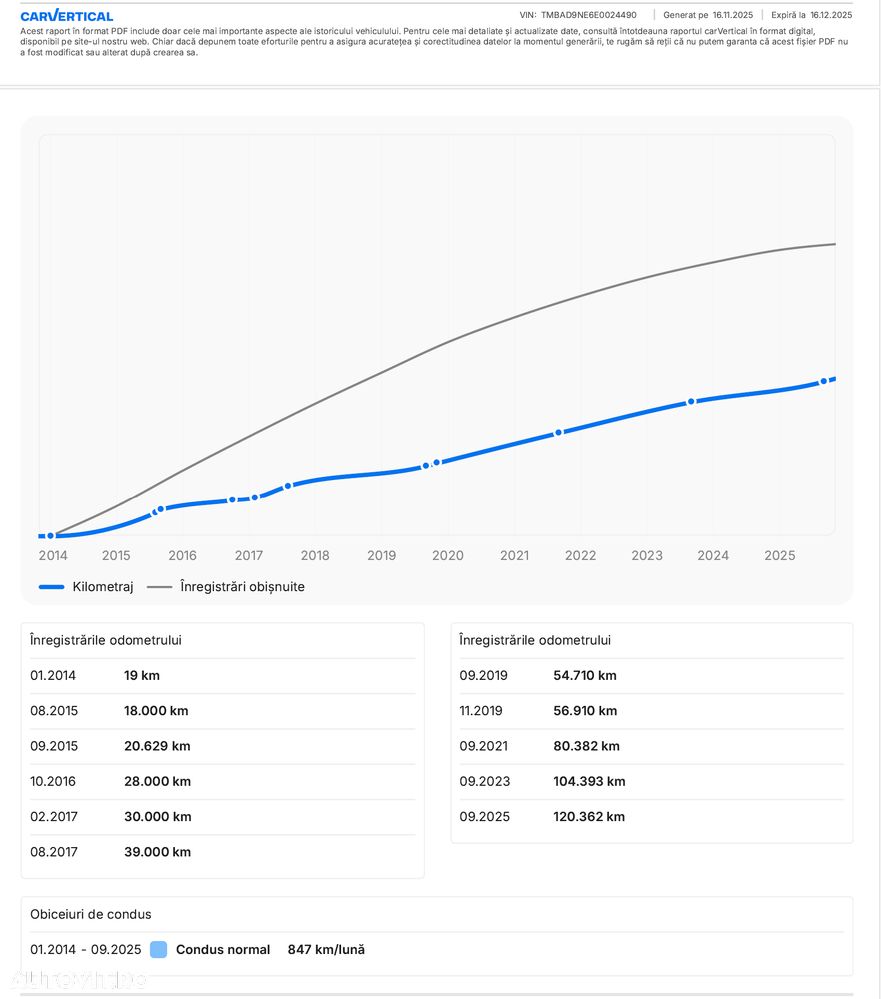The width and height of the screenshot is (881, 999).
Task: Click the Obiceiuri de condus section heading
Action: pyautogui.click(x=91, y=914)
